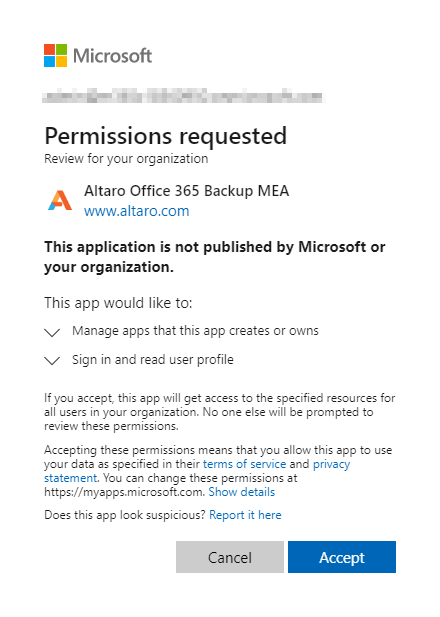
Task: Click the This app would like to label
Action: pos(118,303)
